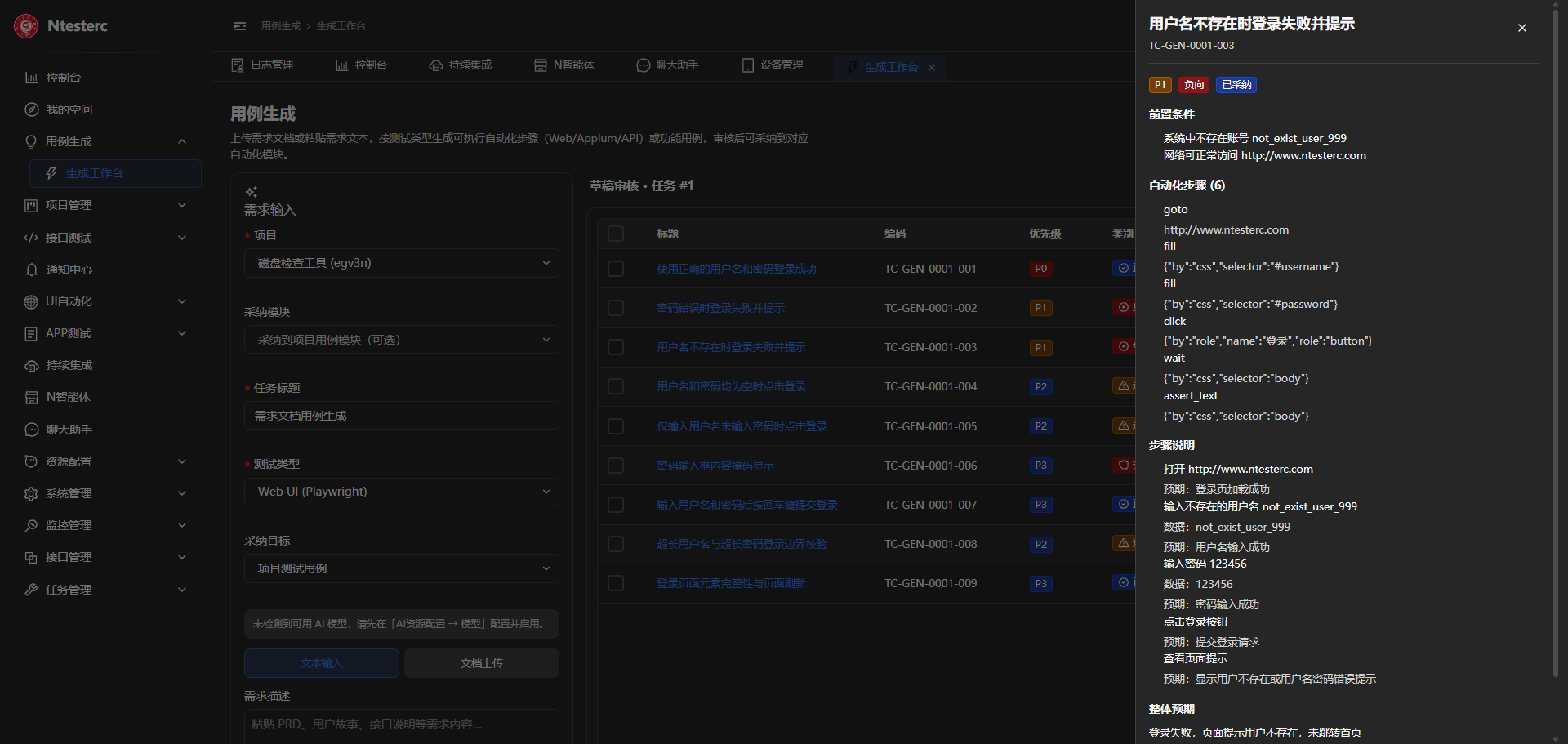The image size is (1568, 744).
Task: Click the 文档上传 button
Action: (x=482, y=663)
